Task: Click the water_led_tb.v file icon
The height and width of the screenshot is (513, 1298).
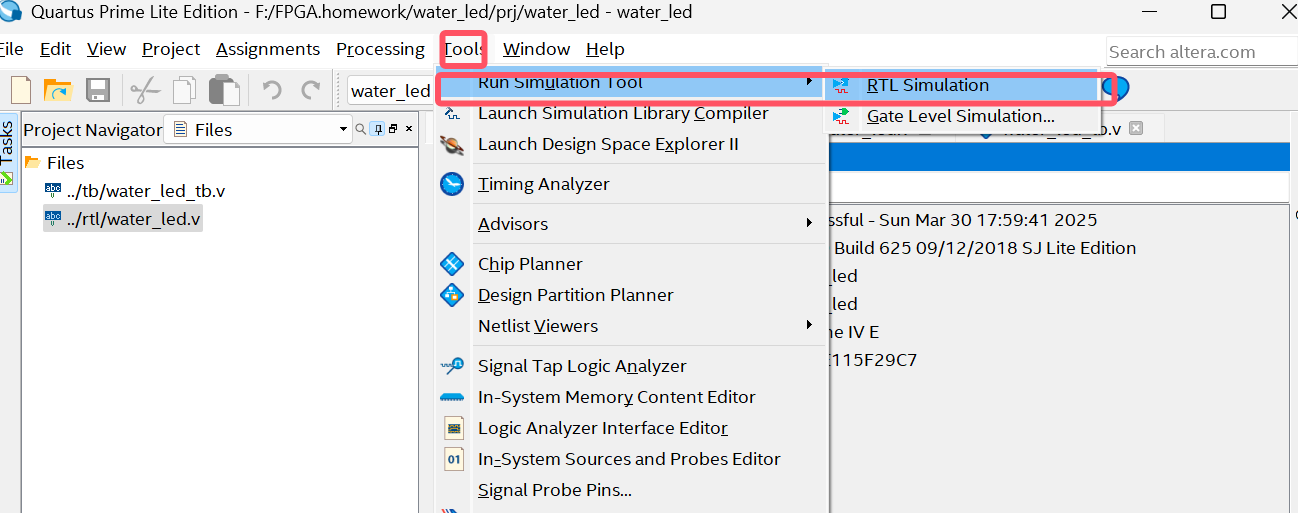Action: pyautogui.click(x=53, y=190)
